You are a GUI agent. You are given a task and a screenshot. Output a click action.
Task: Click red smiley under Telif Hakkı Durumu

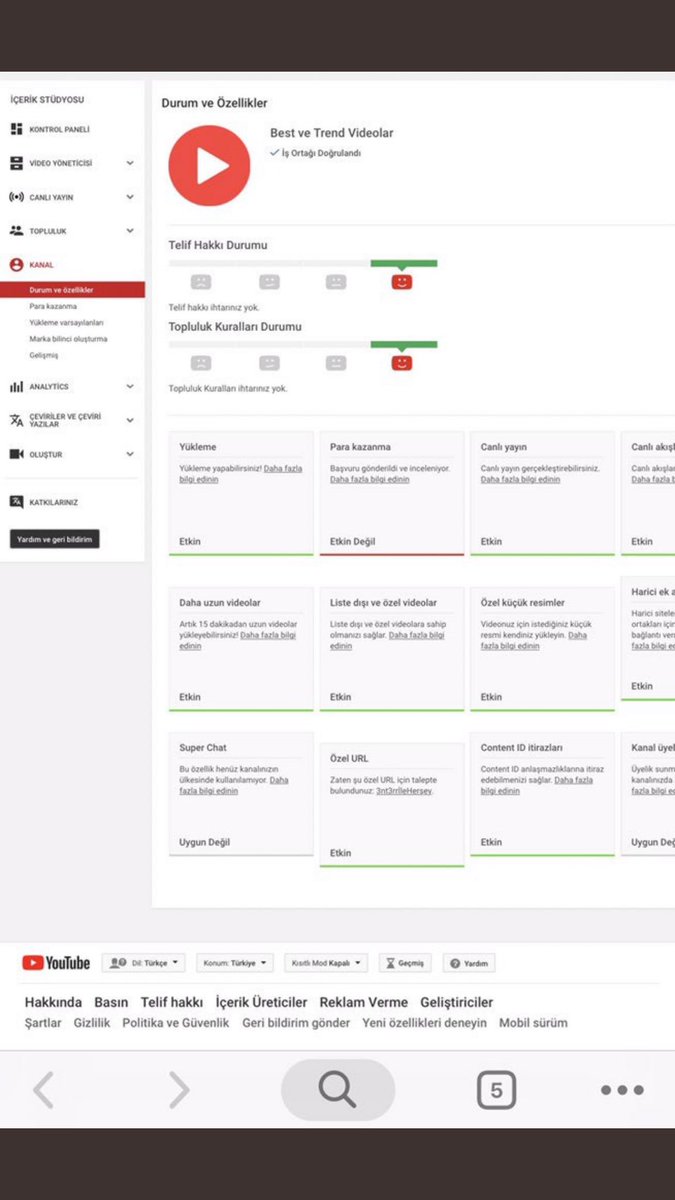(401, 282)
